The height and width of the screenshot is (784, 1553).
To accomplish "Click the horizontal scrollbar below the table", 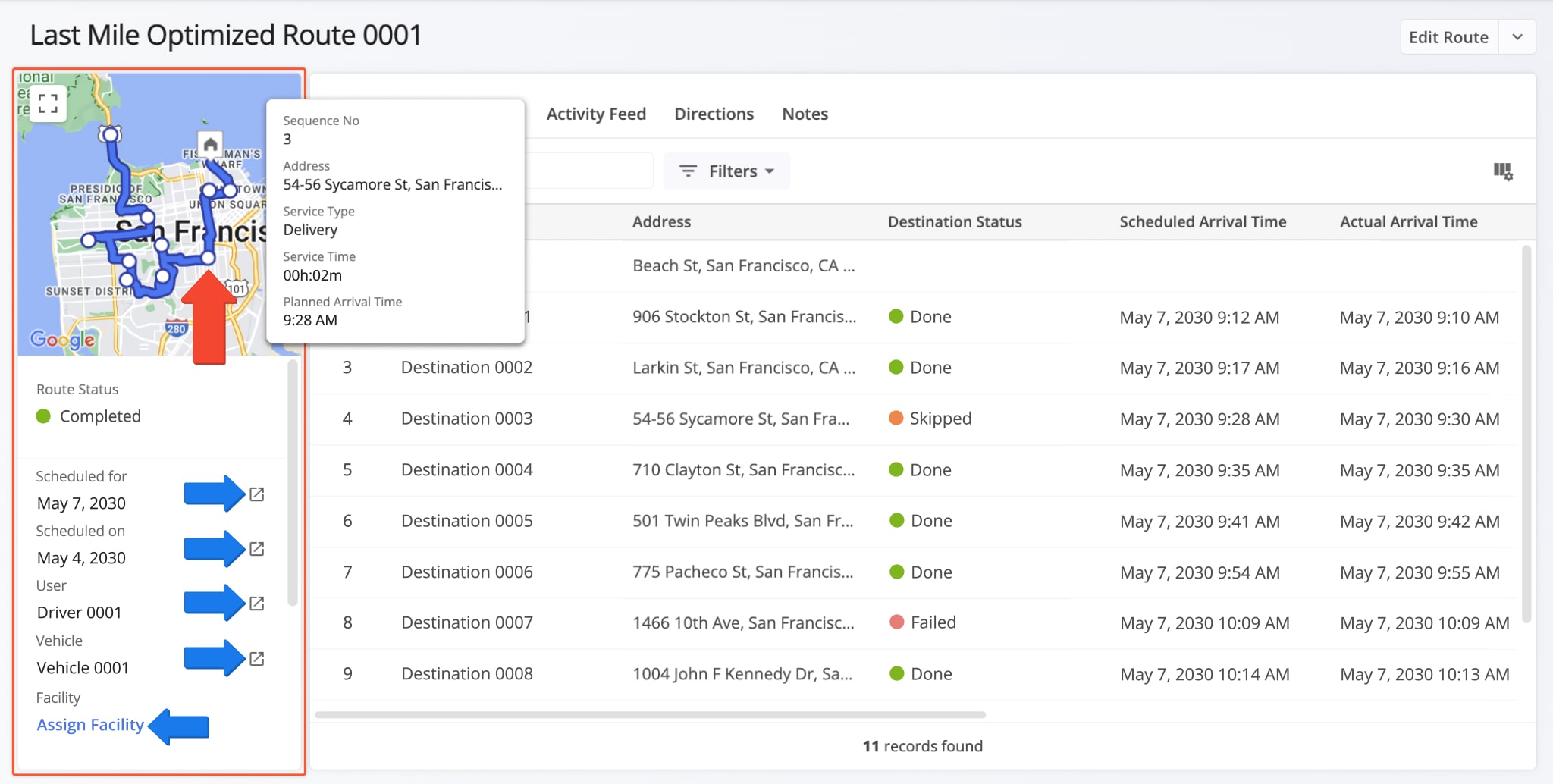I will [652, 713].
